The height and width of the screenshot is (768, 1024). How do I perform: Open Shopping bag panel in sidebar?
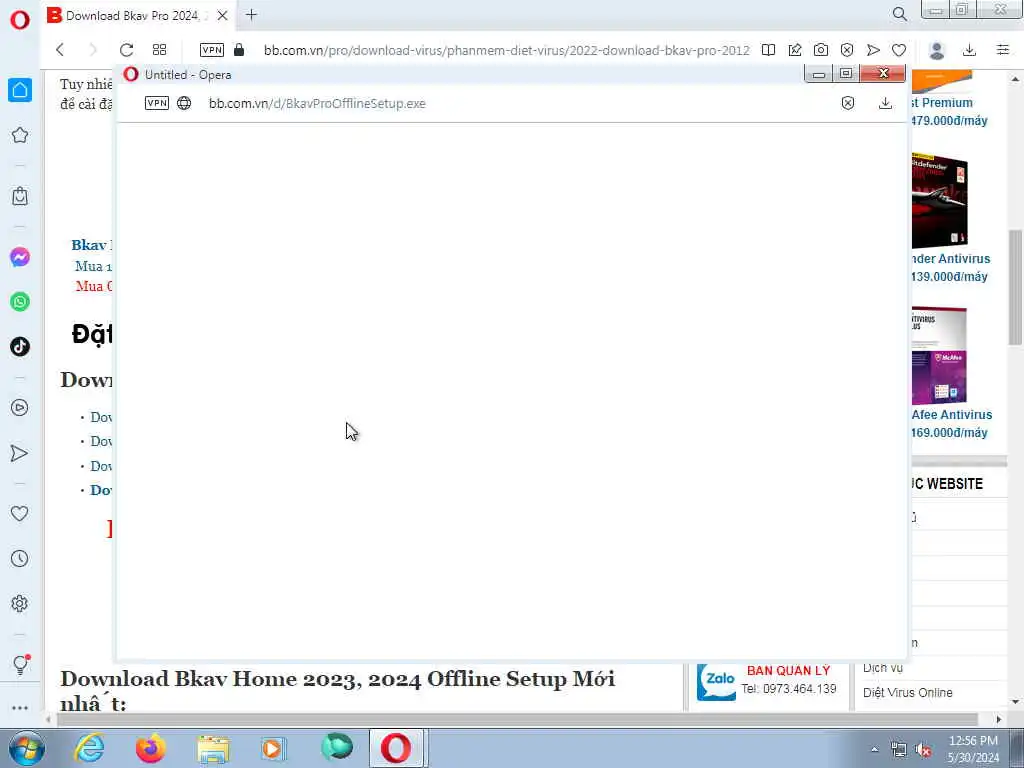[x=20, y=196]
